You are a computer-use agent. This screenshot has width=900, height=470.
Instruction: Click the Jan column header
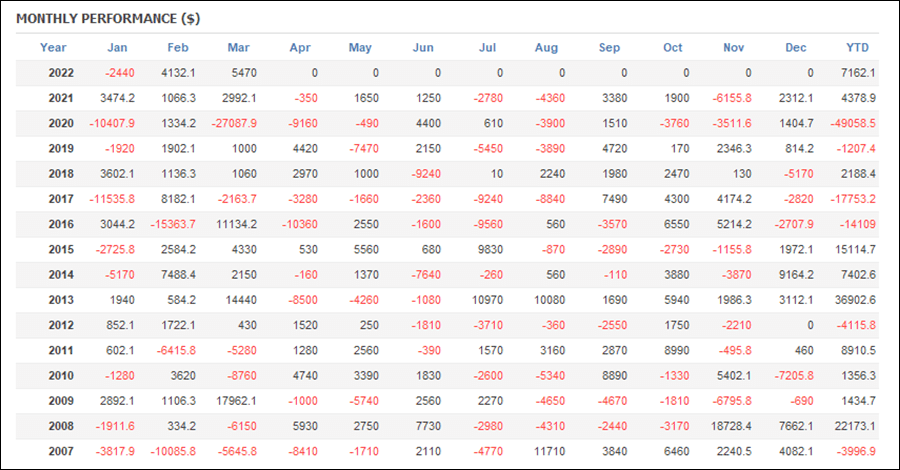117,48
